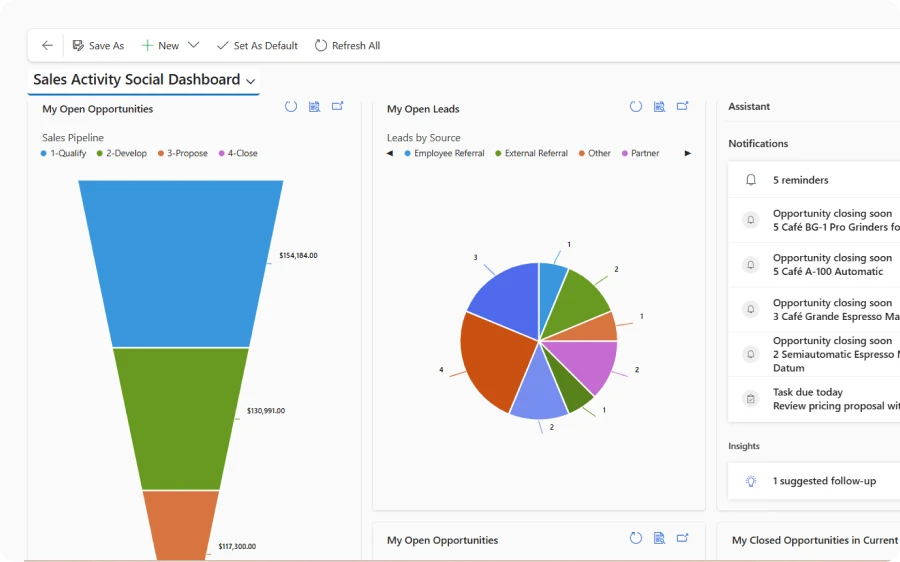Select the orange 3-Propose funnel segment

(x=181, y=525)
